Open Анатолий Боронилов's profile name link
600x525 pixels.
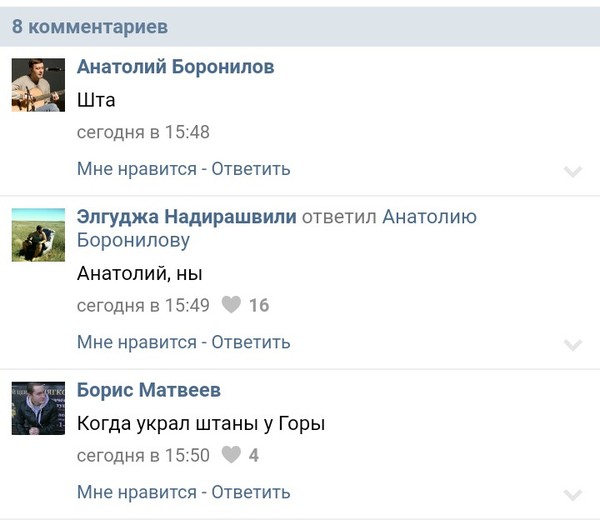(175, 67)
